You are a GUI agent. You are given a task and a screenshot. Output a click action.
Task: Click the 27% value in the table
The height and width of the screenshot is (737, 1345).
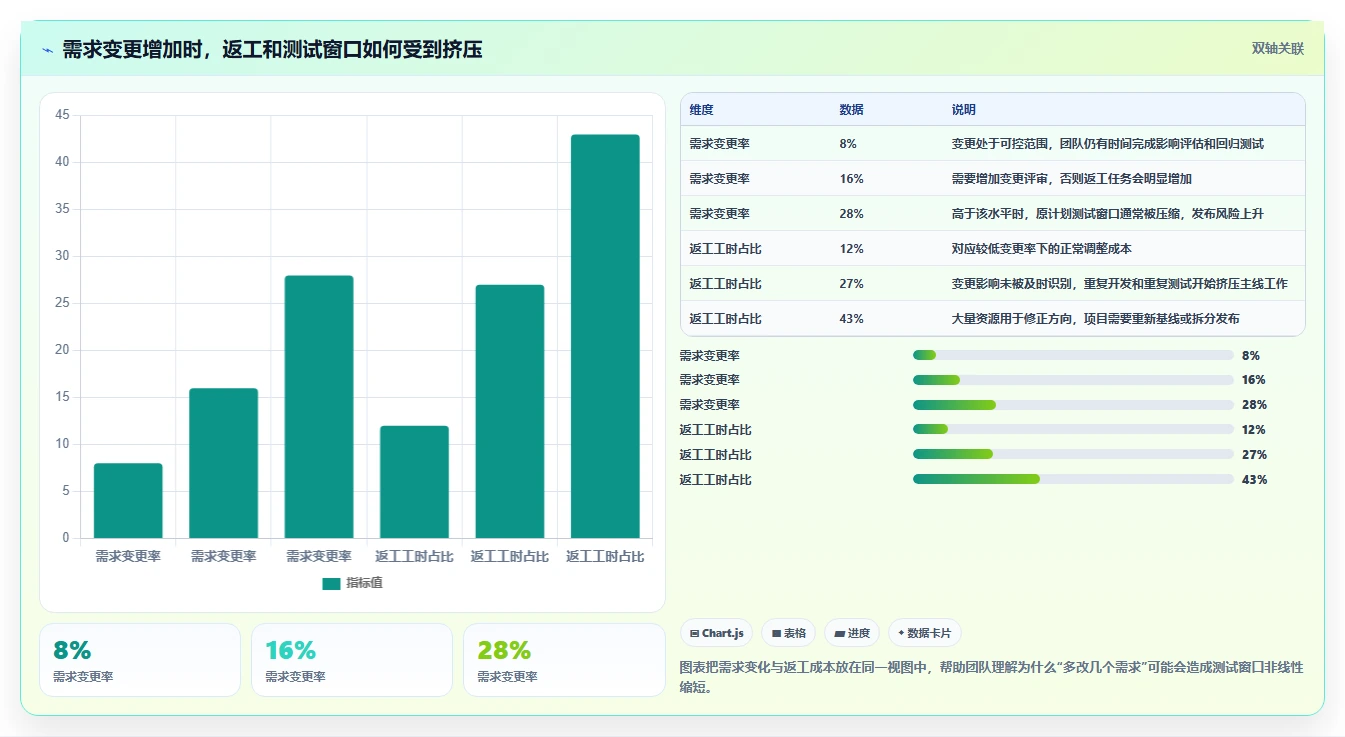pyautogui.click(x=852, y=283)
